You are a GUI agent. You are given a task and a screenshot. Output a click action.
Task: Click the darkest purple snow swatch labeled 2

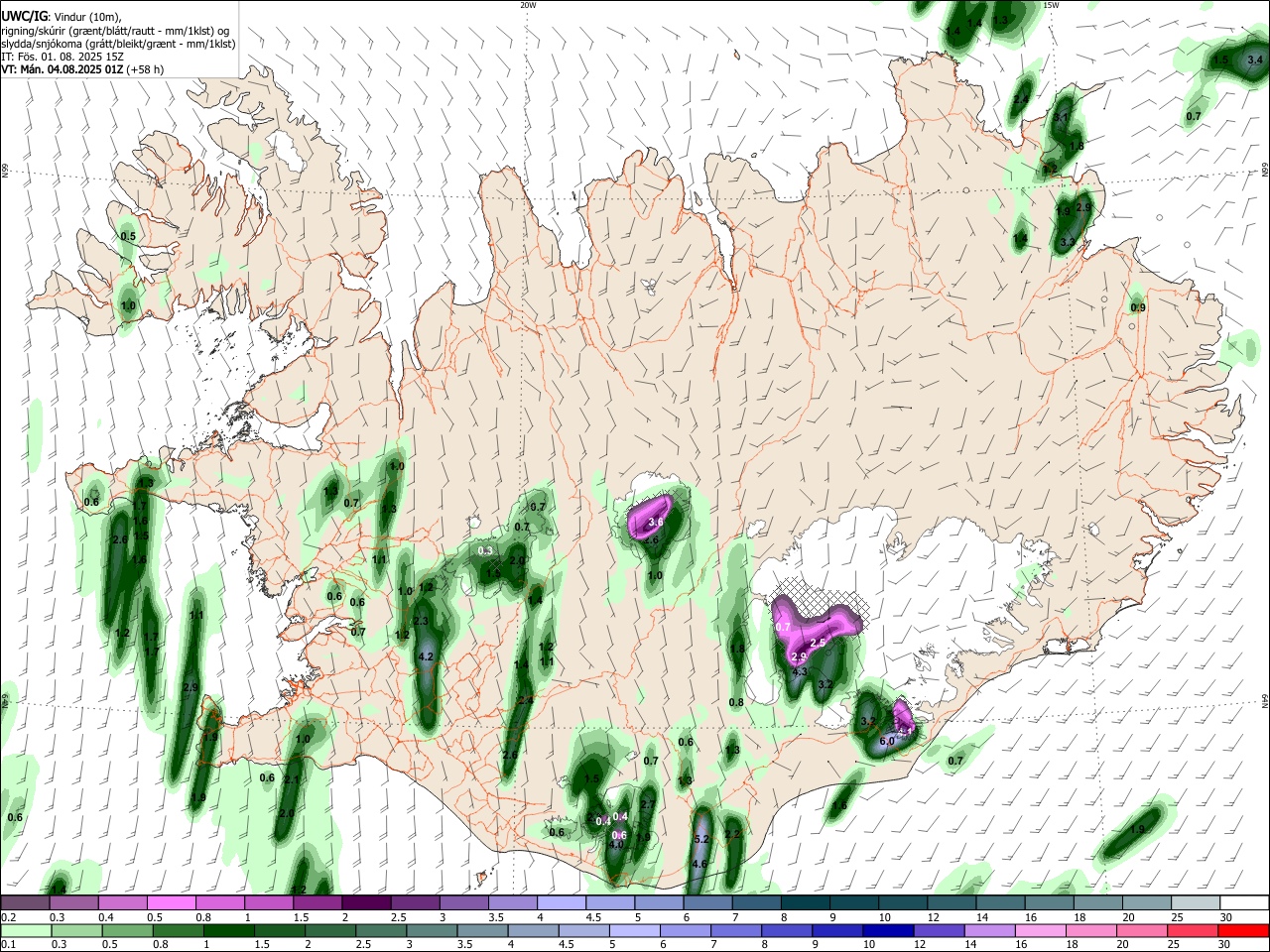click(x=366, y=902)
